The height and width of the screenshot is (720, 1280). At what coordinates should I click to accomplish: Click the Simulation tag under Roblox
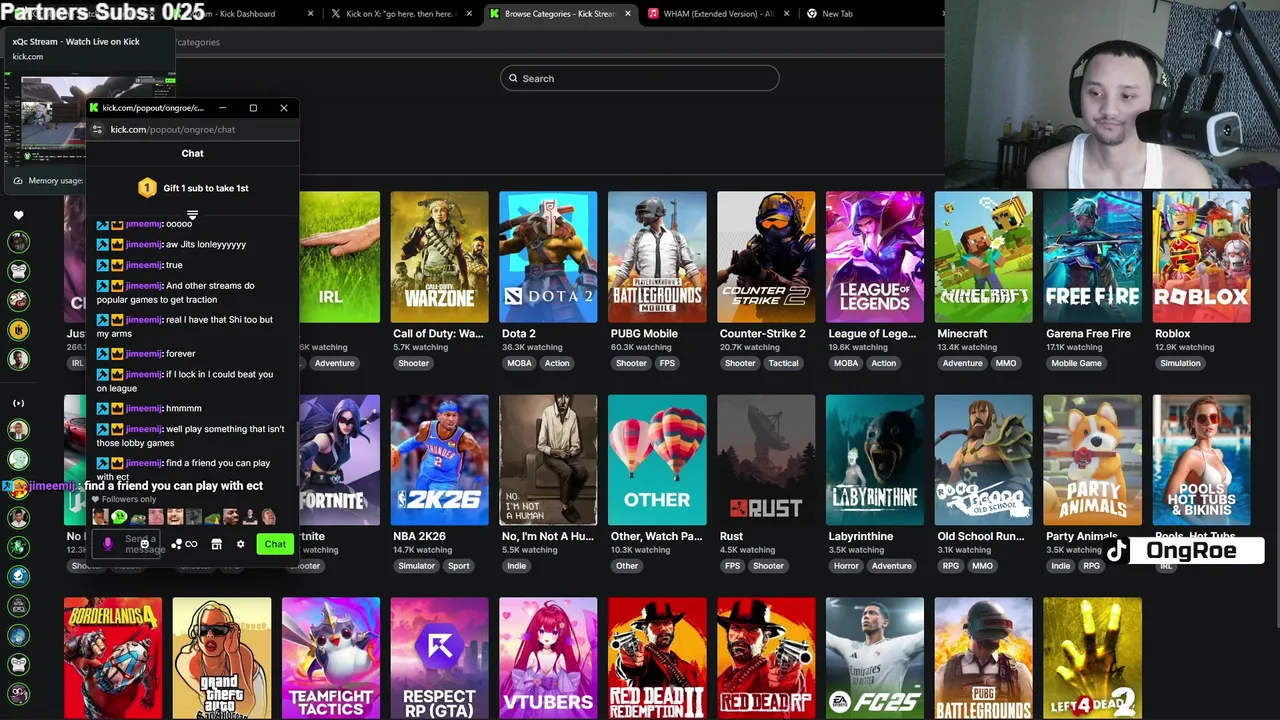[1180, 363]
